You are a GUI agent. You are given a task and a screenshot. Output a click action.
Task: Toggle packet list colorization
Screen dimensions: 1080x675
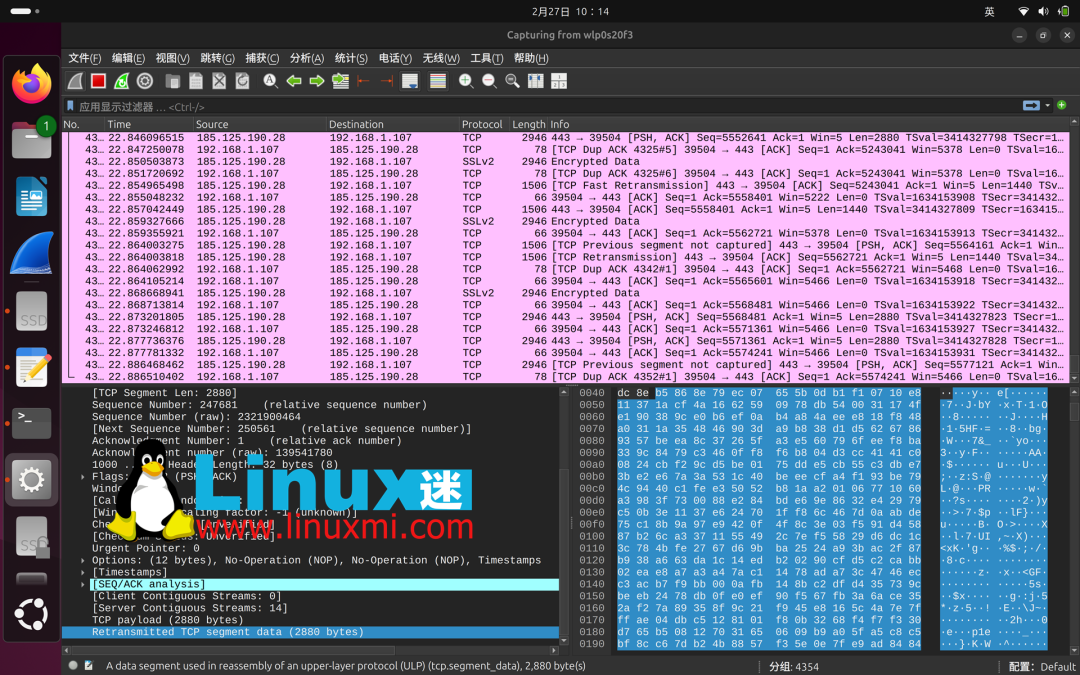437,81
